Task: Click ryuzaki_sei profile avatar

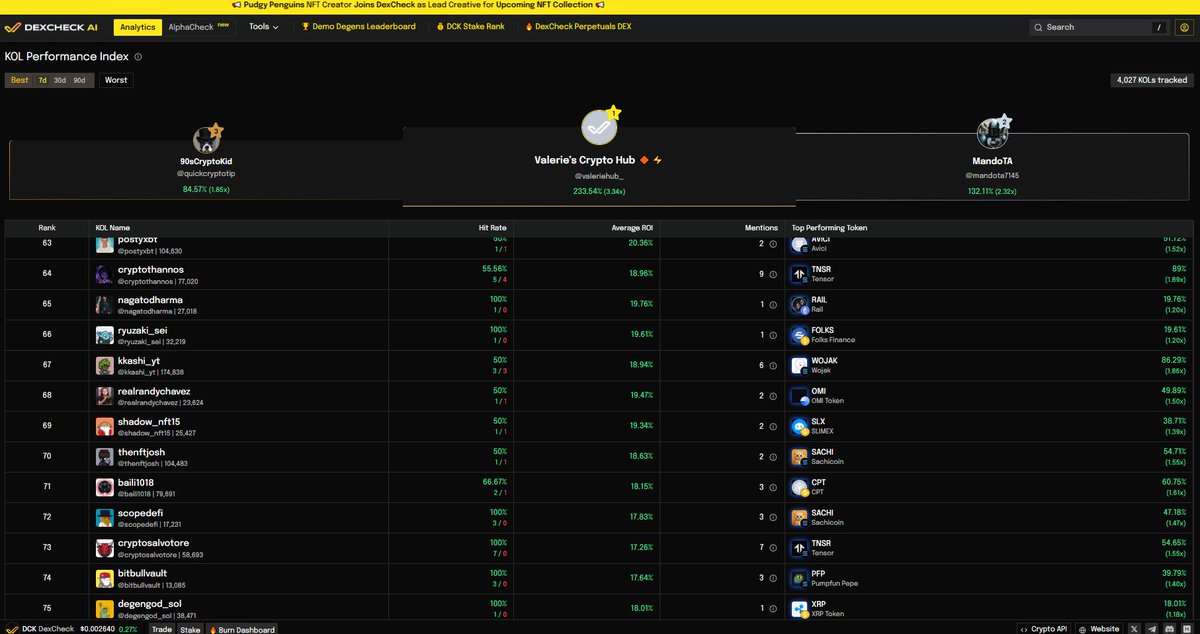Action: tap(105, 335)
